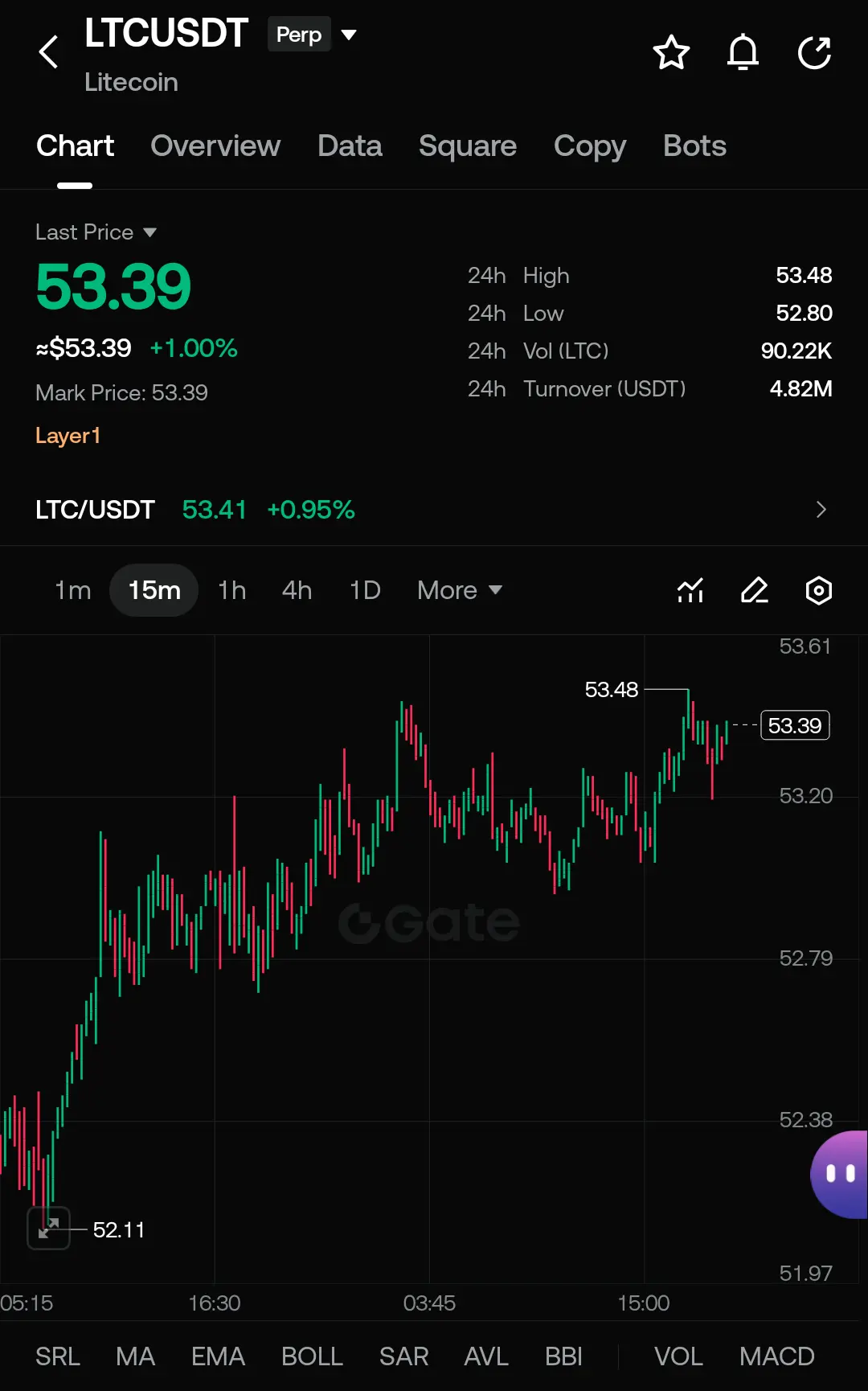Open chart settings hexagon icon
Image resolution: width=868 pixels, height=1391 pixels.
819,591
